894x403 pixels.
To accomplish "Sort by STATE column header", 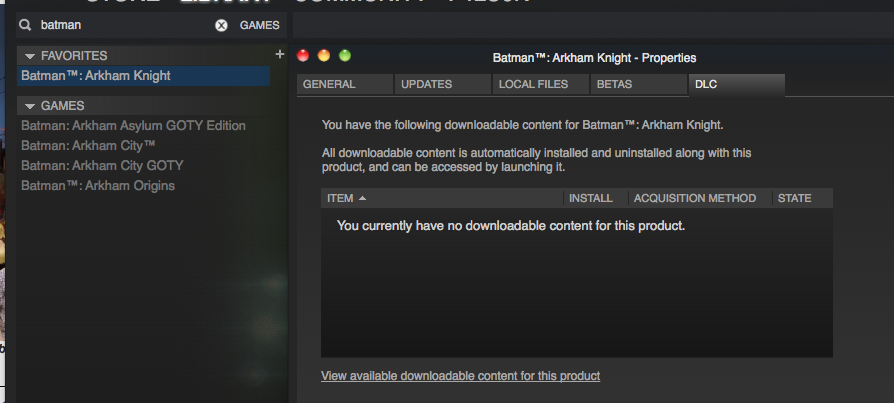I will pos(803,198).
